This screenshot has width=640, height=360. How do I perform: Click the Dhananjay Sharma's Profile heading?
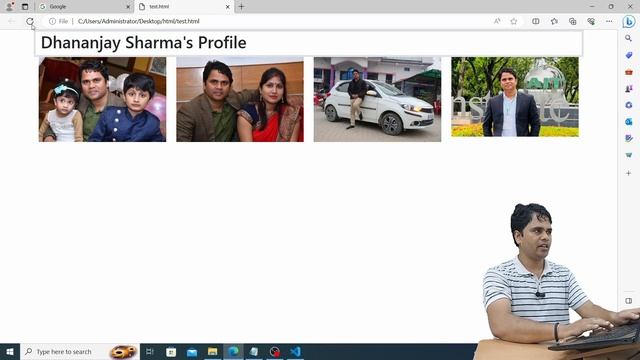pyautogui.click(x=143, y=42)
